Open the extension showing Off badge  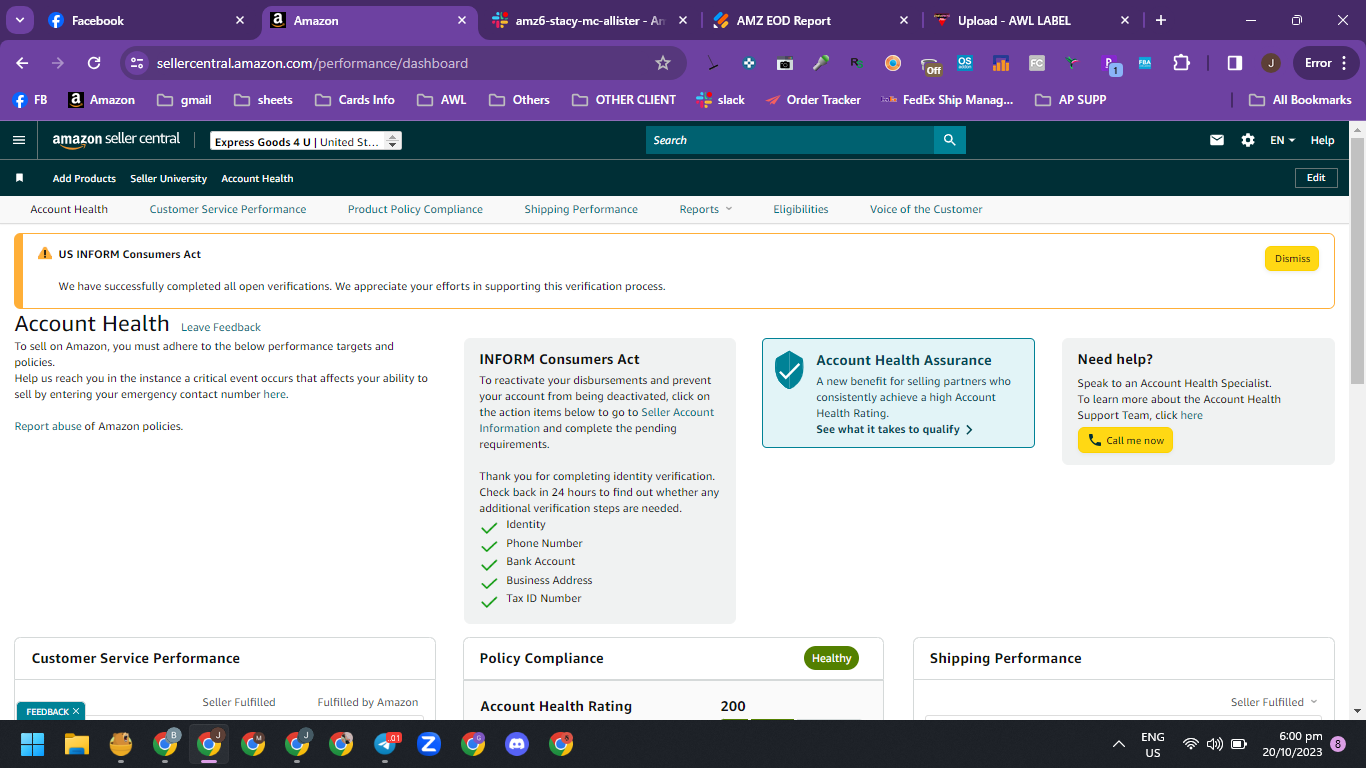(x=930, y=65)
